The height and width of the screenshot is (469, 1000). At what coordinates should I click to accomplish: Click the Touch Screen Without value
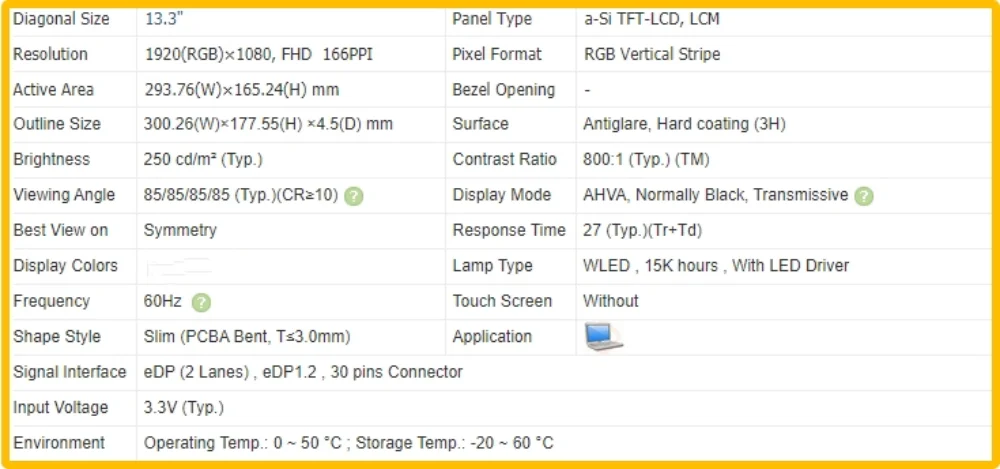click(610, 301)
